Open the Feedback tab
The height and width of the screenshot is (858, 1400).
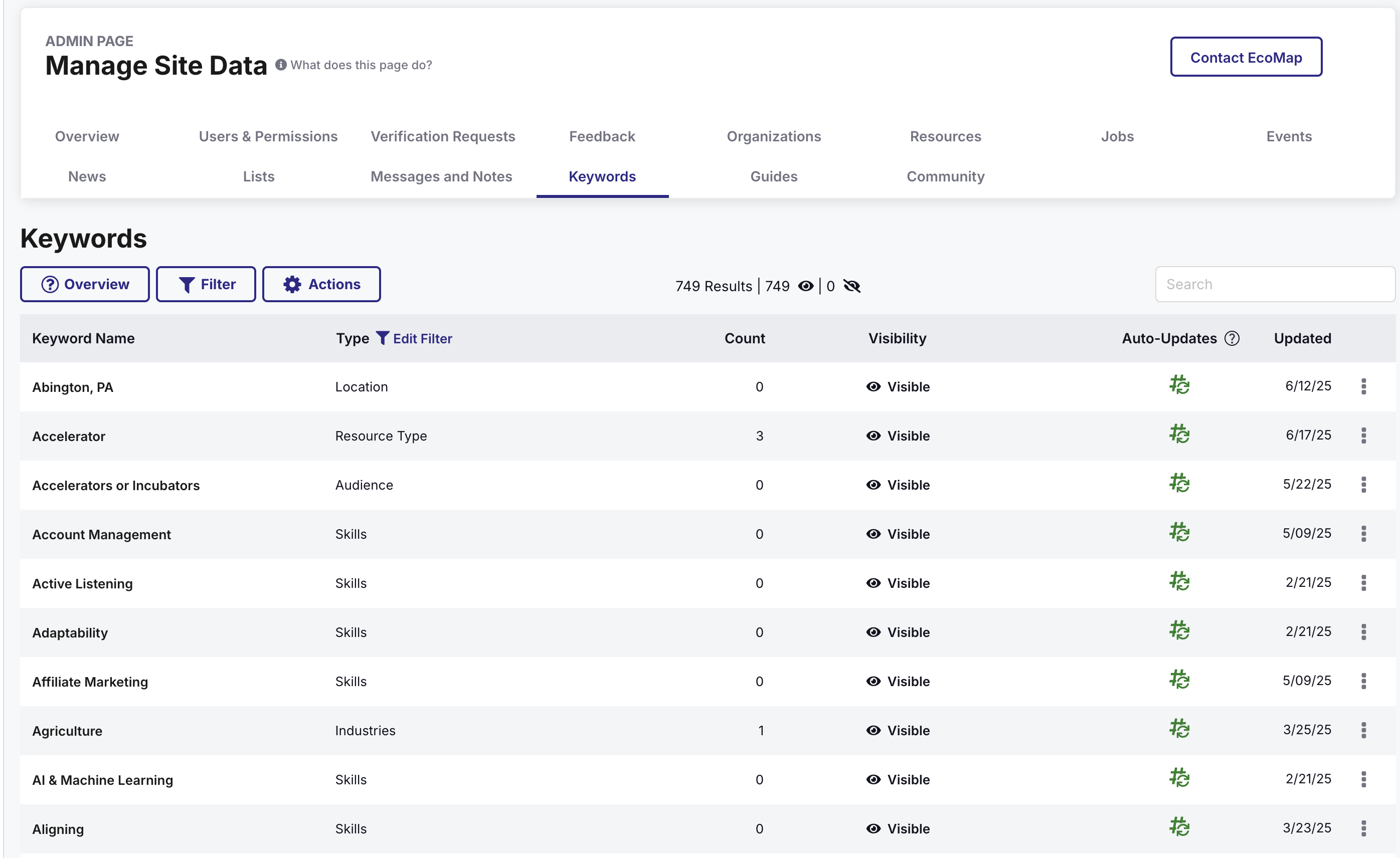[602, 136]
